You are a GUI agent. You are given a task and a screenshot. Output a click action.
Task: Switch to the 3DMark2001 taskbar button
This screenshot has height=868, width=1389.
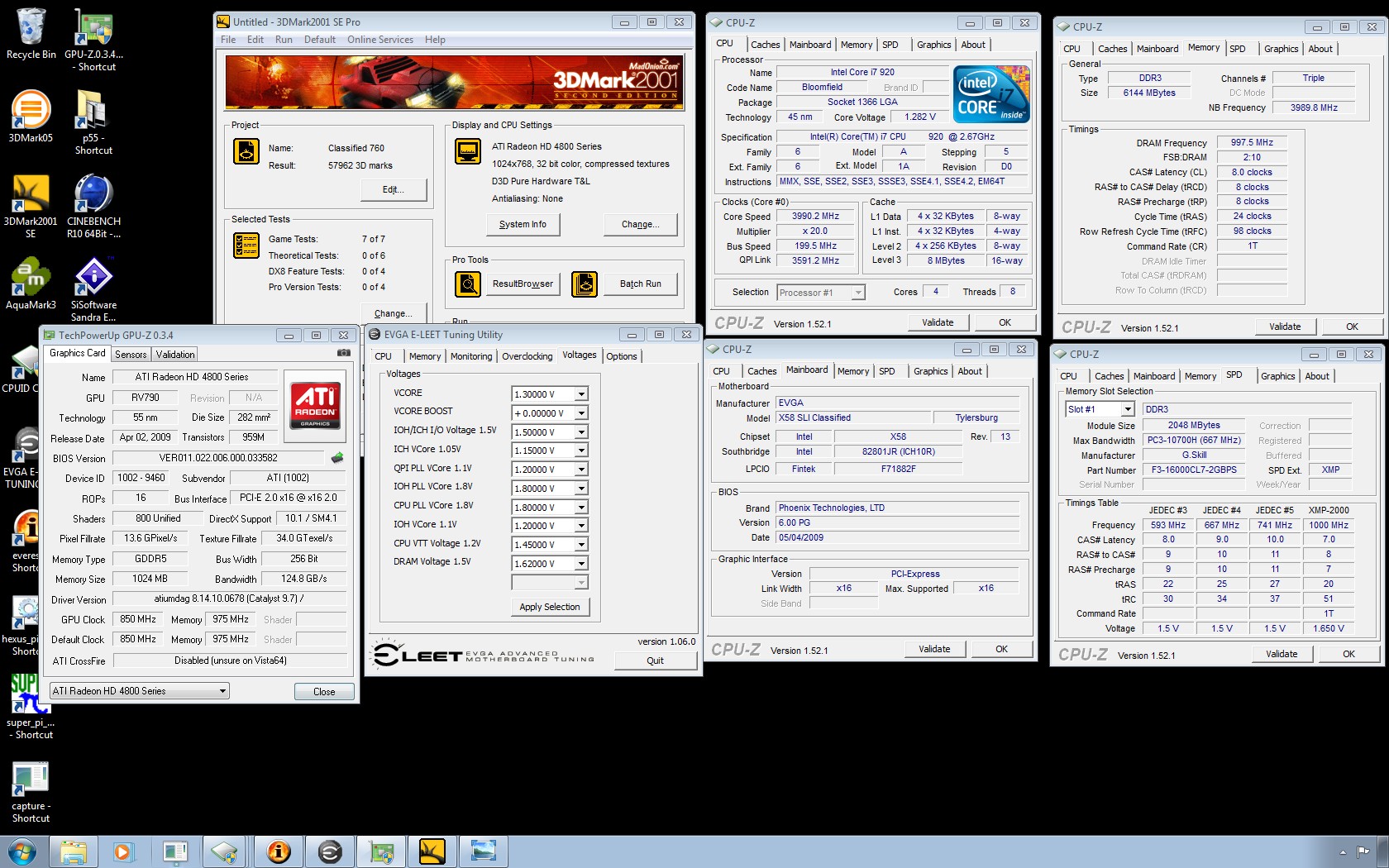coord(432,851)
